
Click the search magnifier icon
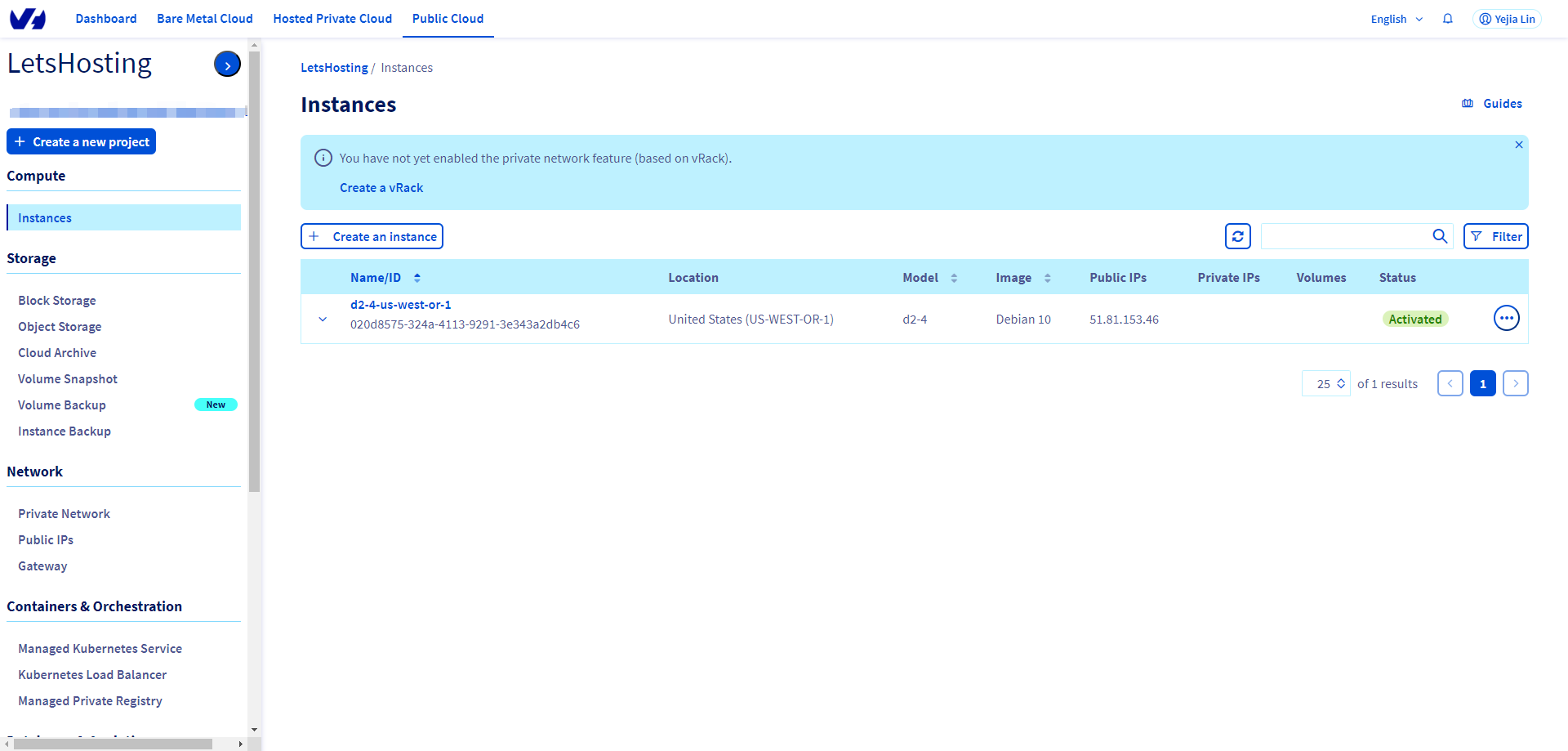pos(1440,236)
